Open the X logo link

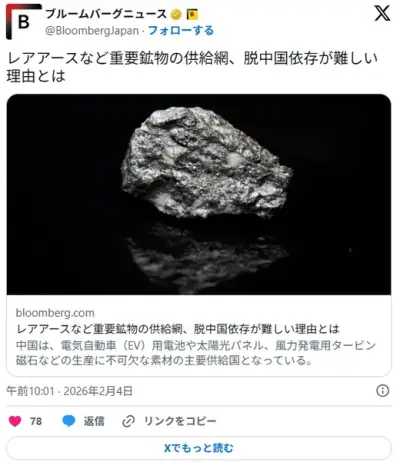pyautogui.click(x=382, y=14)
